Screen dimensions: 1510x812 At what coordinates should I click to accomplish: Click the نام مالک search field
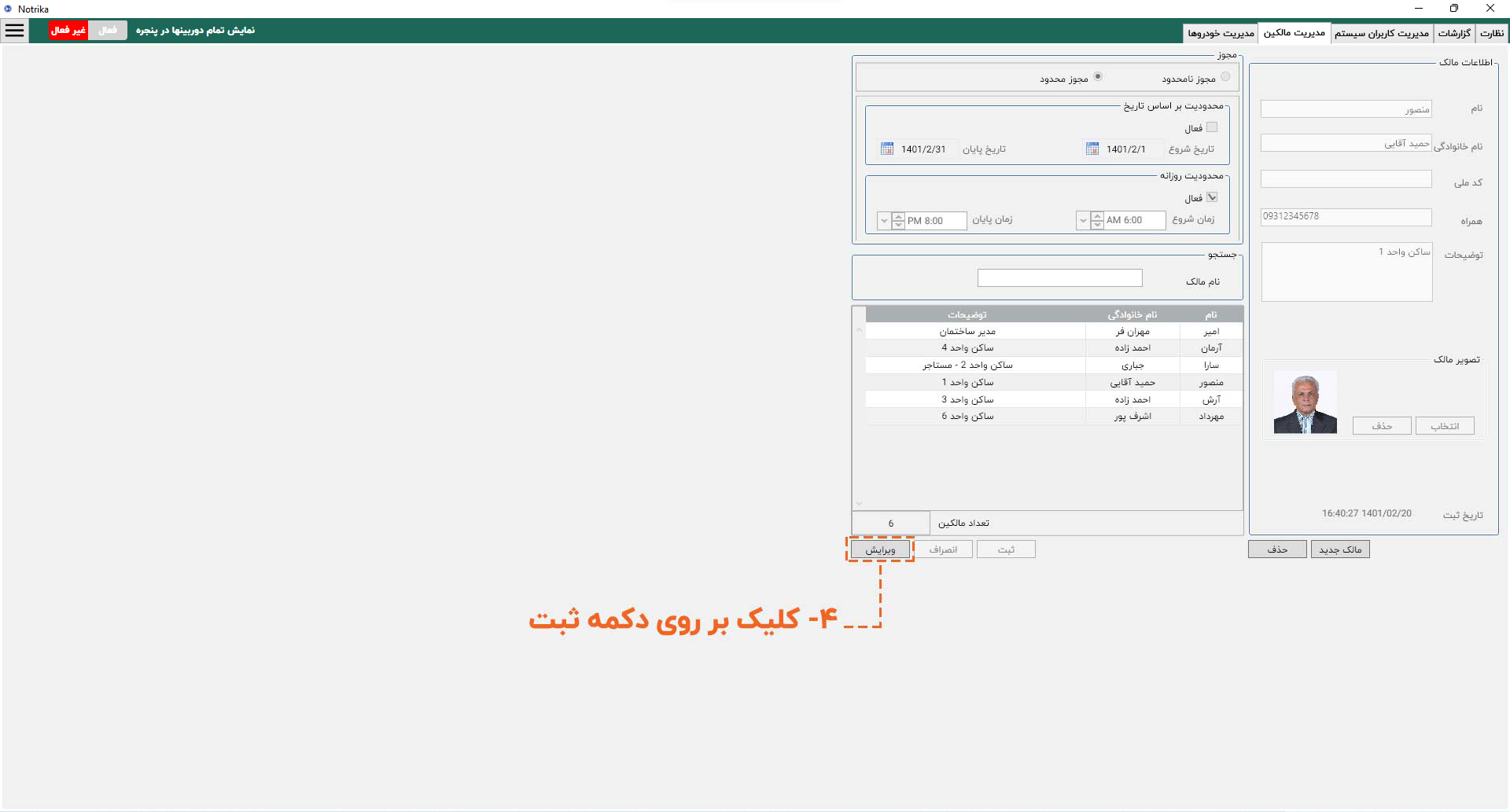point(1059,277)
